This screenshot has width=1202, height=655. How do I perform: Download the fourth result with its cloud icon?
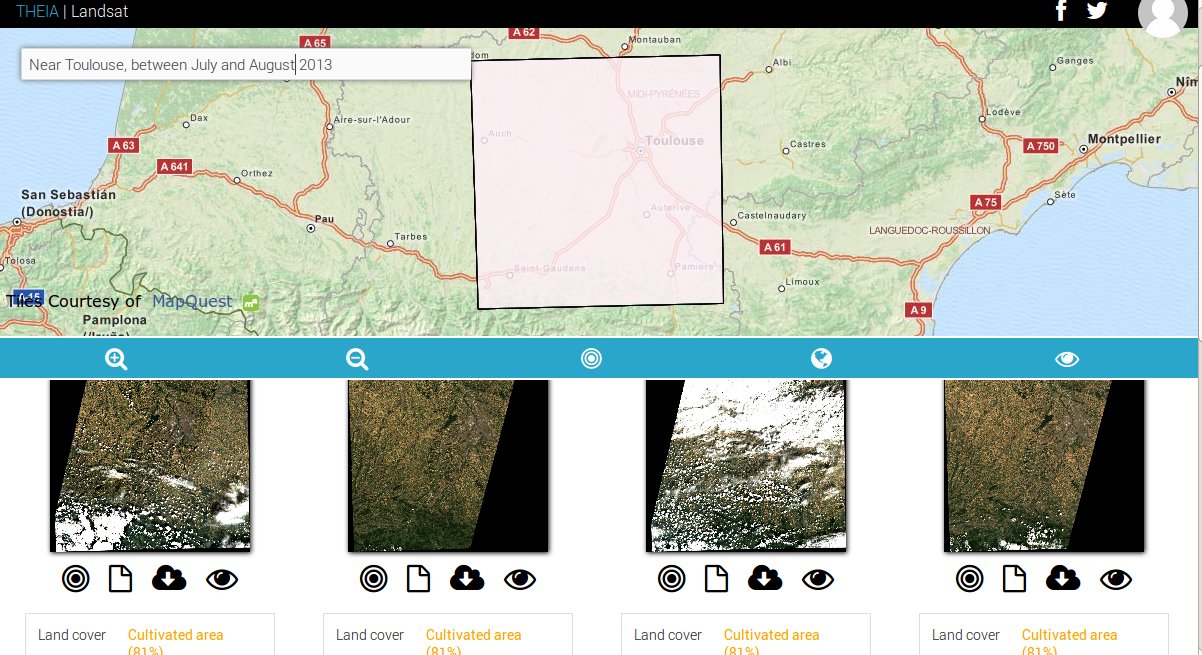tap(1063, 578)
